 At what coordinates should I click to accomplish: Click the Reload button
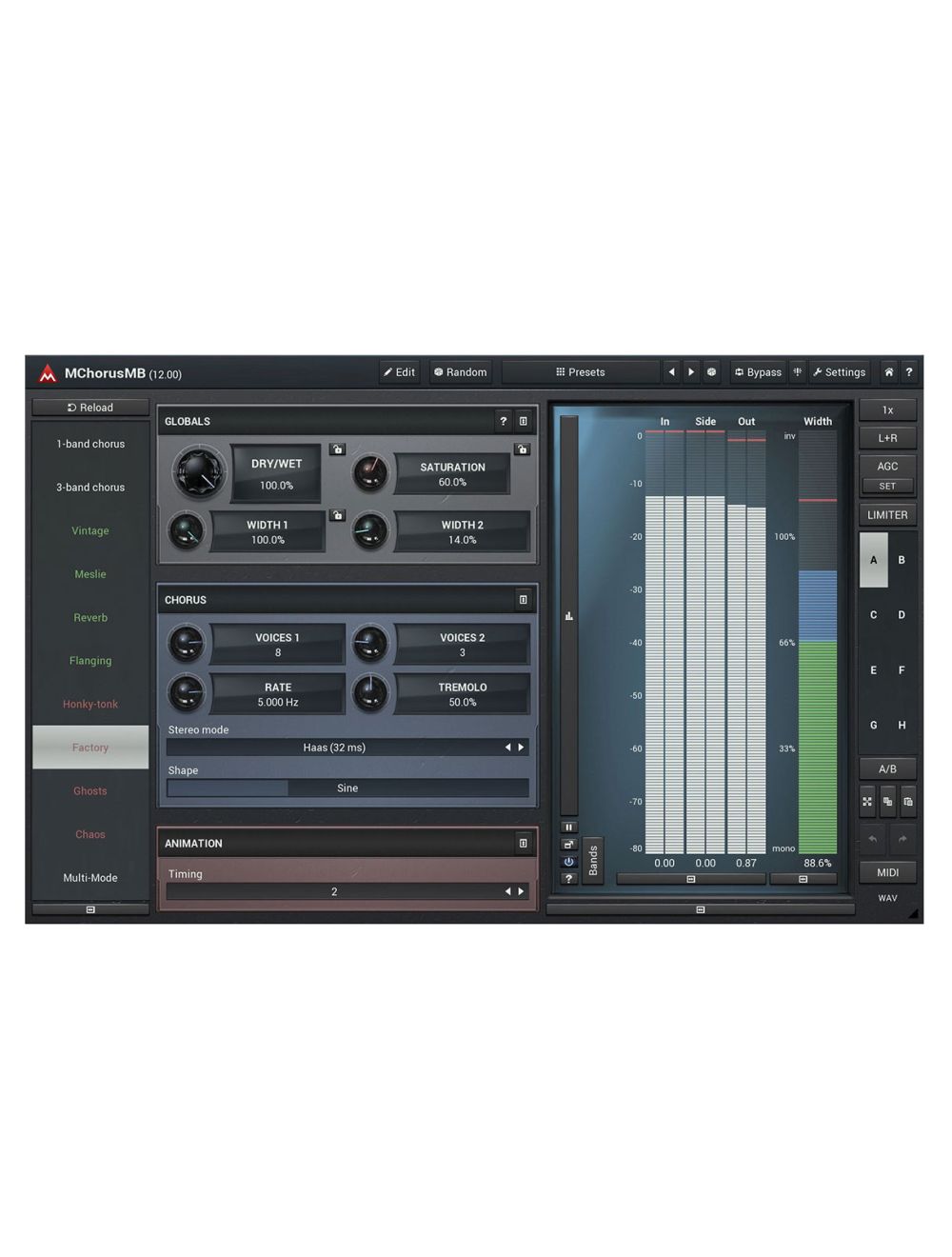[90, 408]
